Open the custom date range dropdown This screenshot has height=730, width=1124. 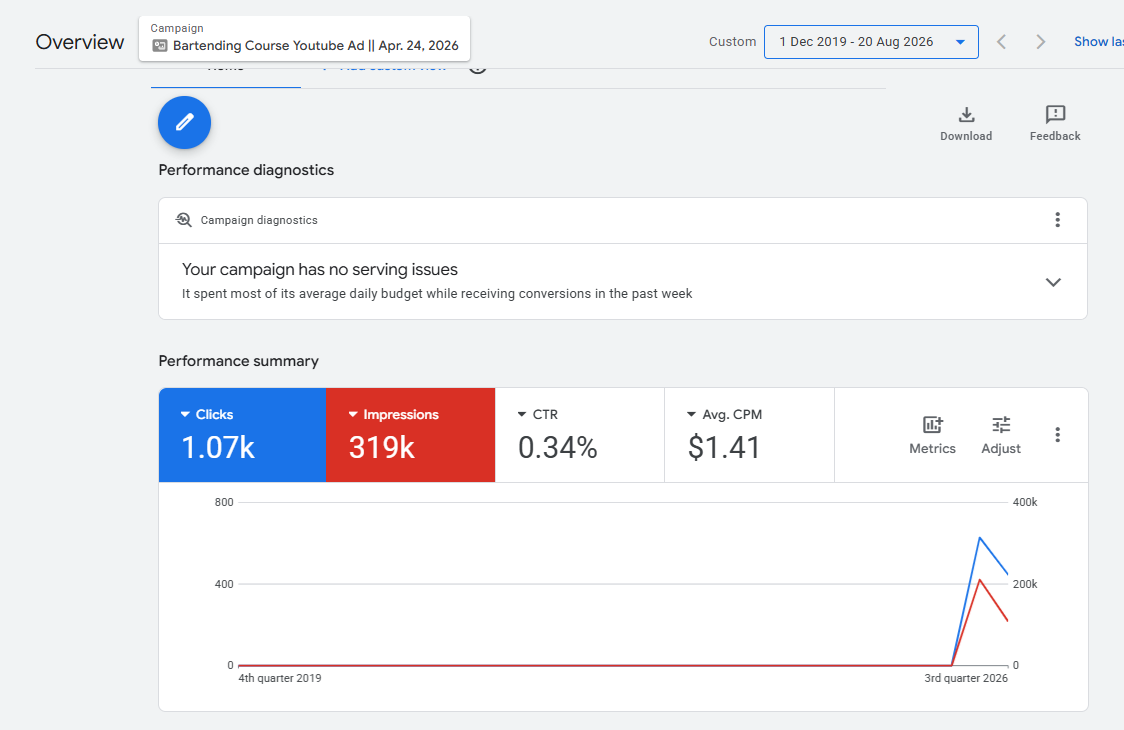[871, 42]
